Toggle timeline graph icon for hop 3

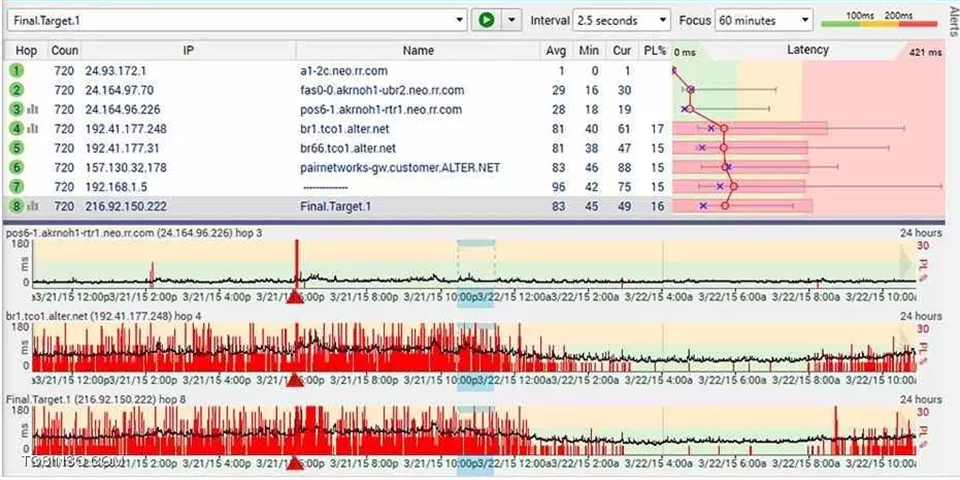pyautogui.click(x=33, y=109)
